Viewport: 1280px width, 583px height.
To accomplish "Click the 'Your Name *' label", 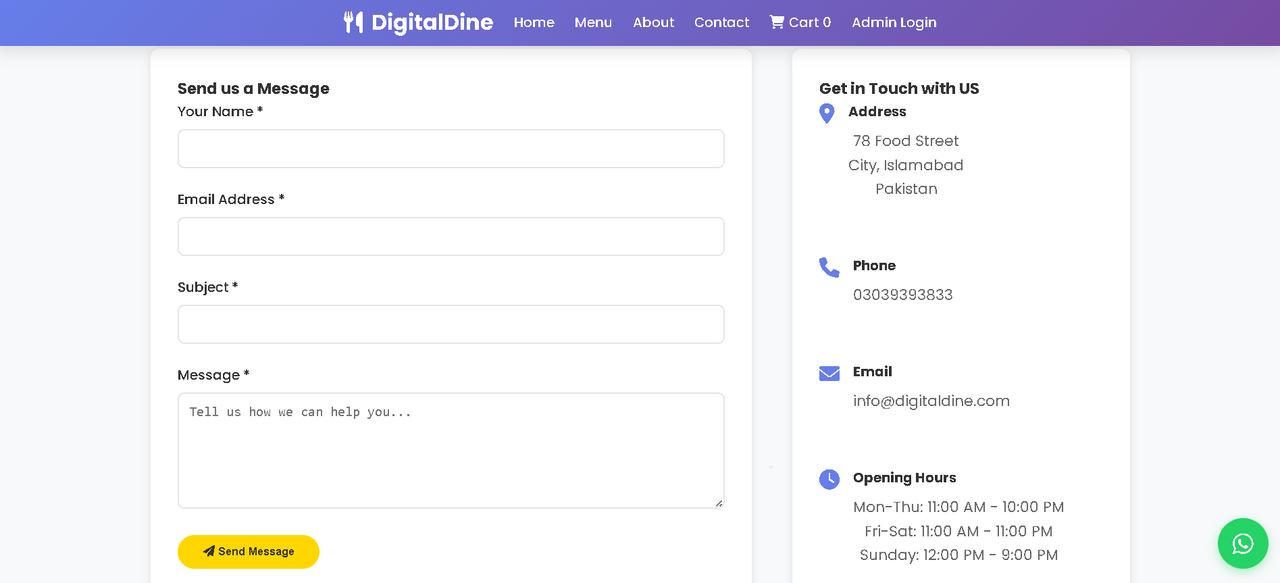I will tap(220, 111).
